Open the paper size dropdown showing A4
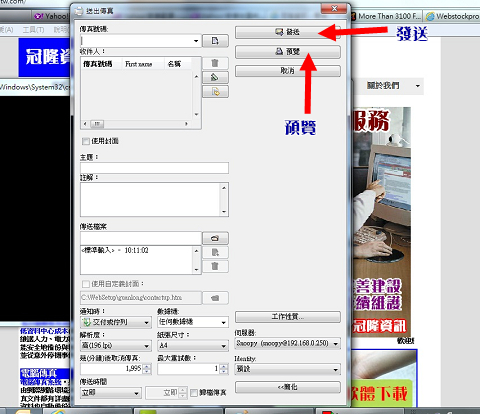 (193, 346)
